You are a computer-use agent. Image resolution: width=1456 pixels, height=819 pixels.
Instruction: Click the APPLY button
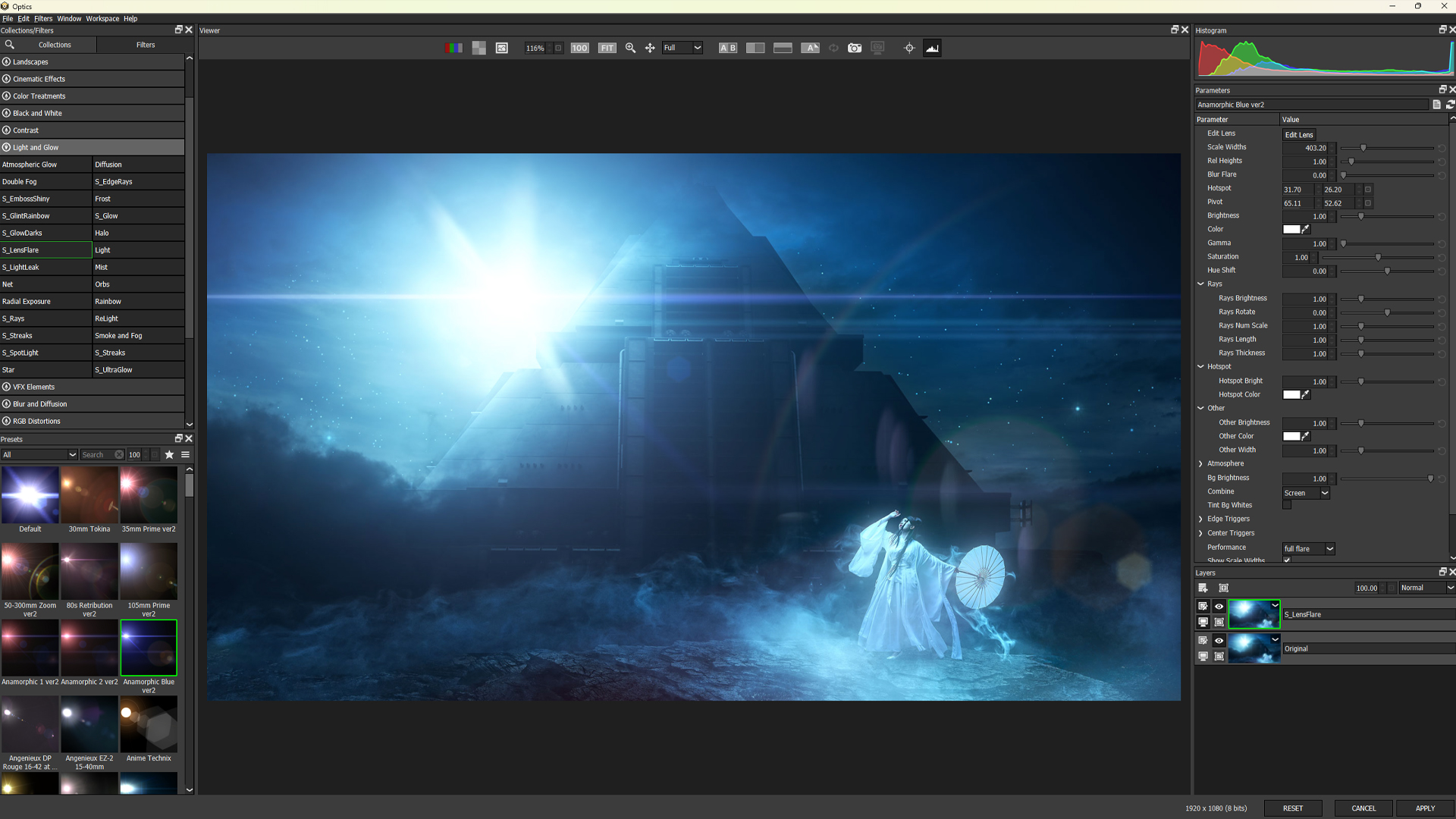(x=1425, y=808)
